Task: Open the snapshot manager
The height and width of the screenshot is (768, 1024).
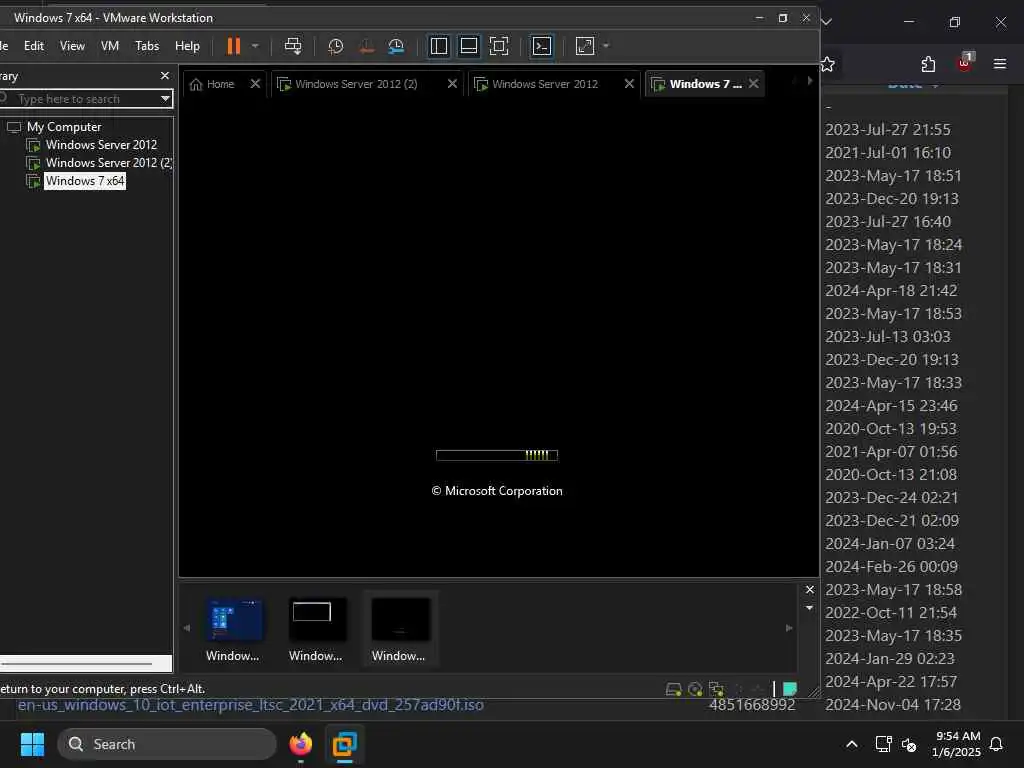Action: [396, 46]
